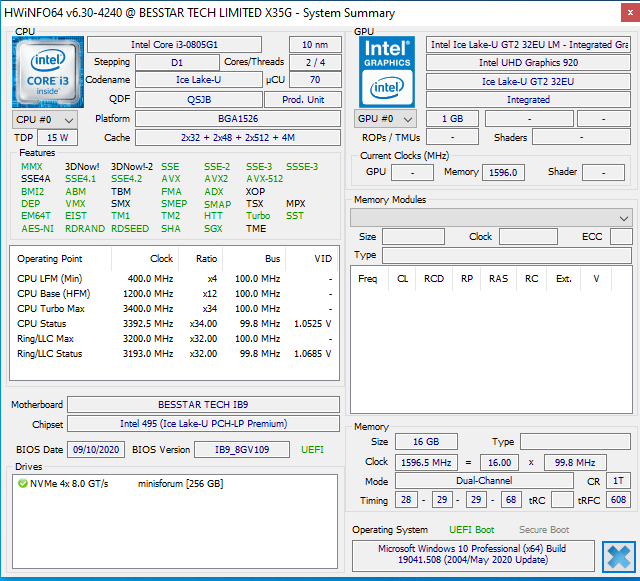Select the minisforum [256 GB] drive entry
640x581 pixels.
pyautogui.click(x=180, y=484)
